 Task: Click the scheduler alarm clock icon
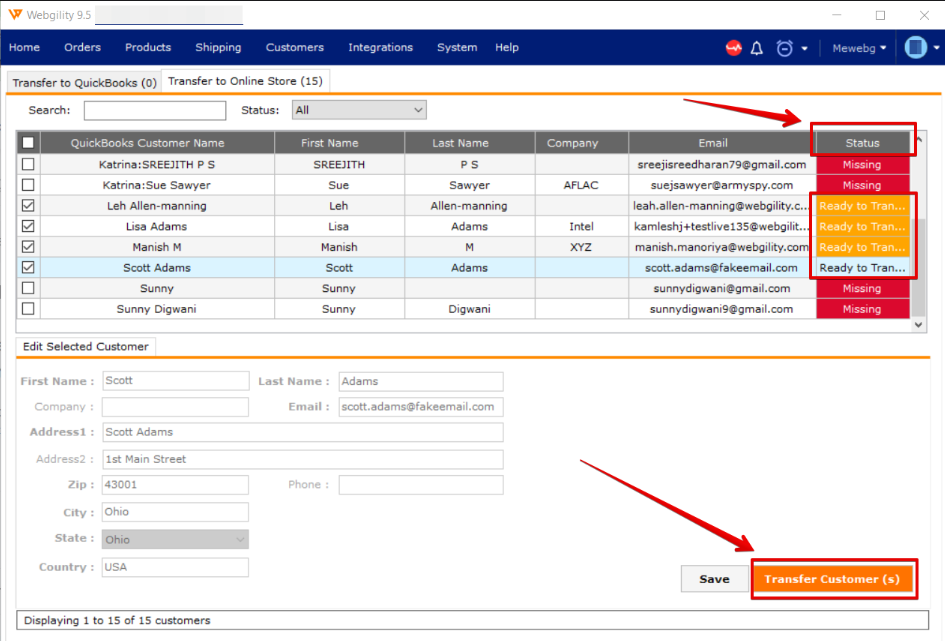tap(784, 48)
